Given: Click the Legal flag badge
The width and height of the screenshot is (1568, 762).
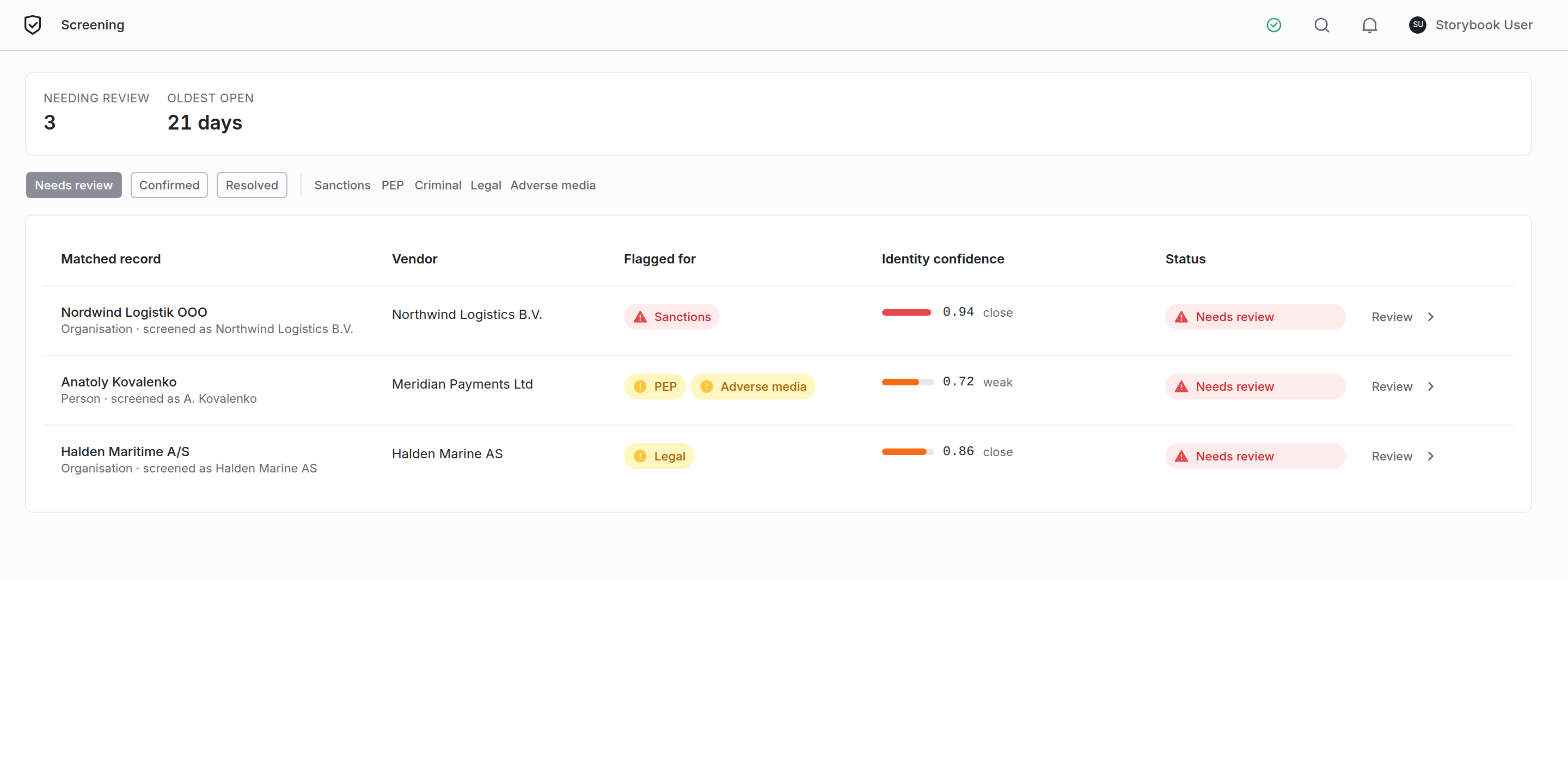Looking at the screenshot, I should click(659, 457).
